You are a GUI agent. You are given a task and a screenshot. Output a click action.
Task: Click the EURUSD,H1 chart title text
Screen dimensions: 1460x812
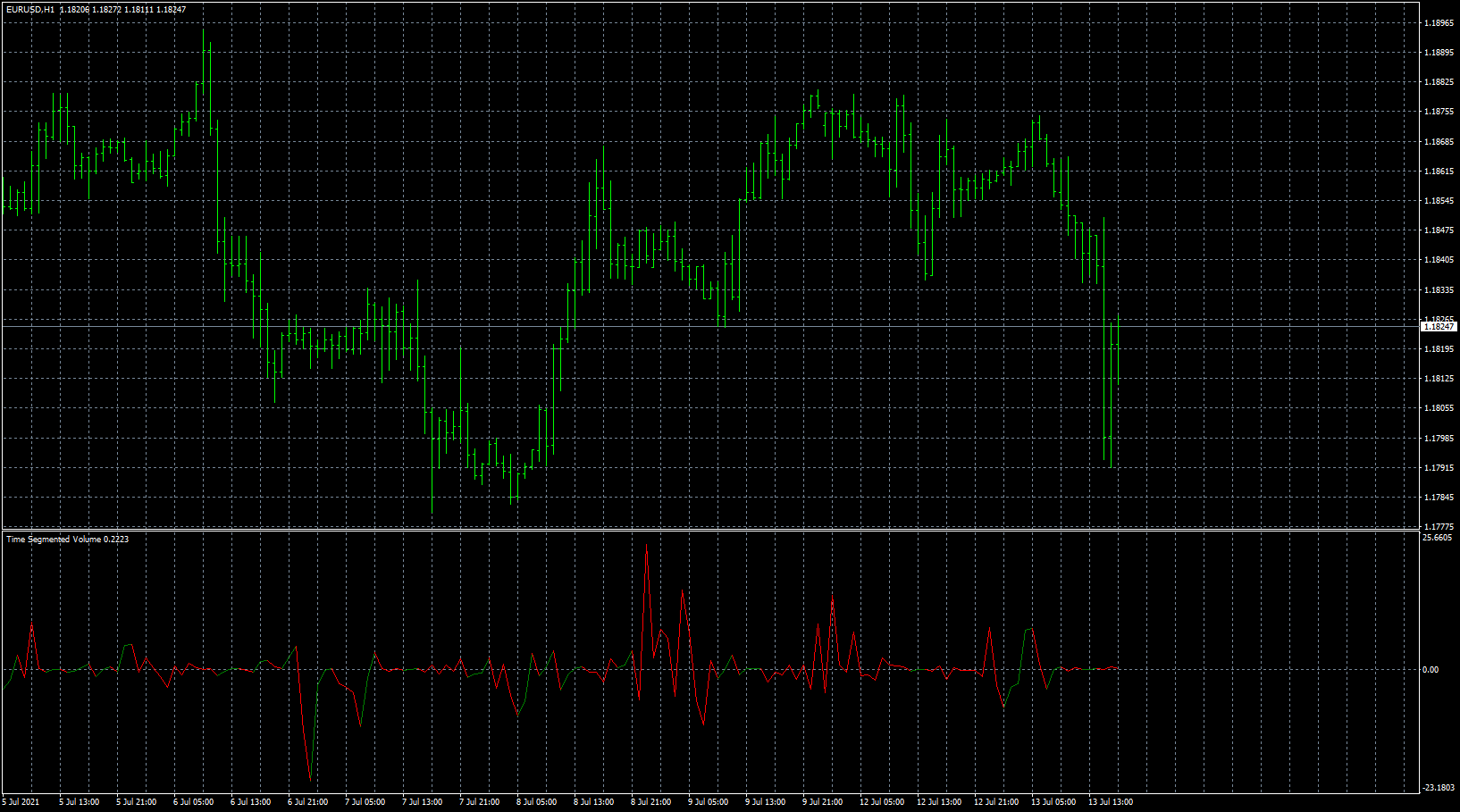click(30, 9)
